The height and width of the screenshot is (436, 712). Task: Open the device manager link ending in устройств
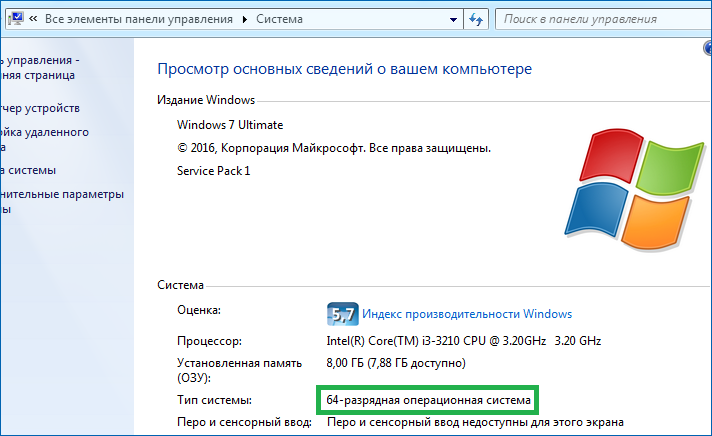(x=40, y=108)
